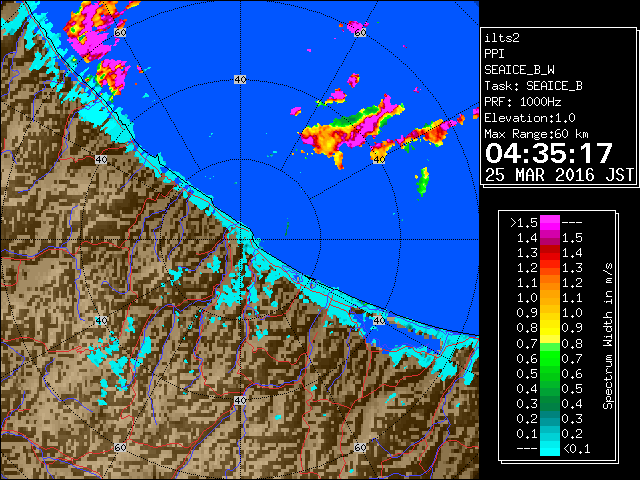Viewport: 640px width, 480px height.
Task: Click the "60" ring label beside the northwest magenta echoes
Action: (x=120, y=33)
